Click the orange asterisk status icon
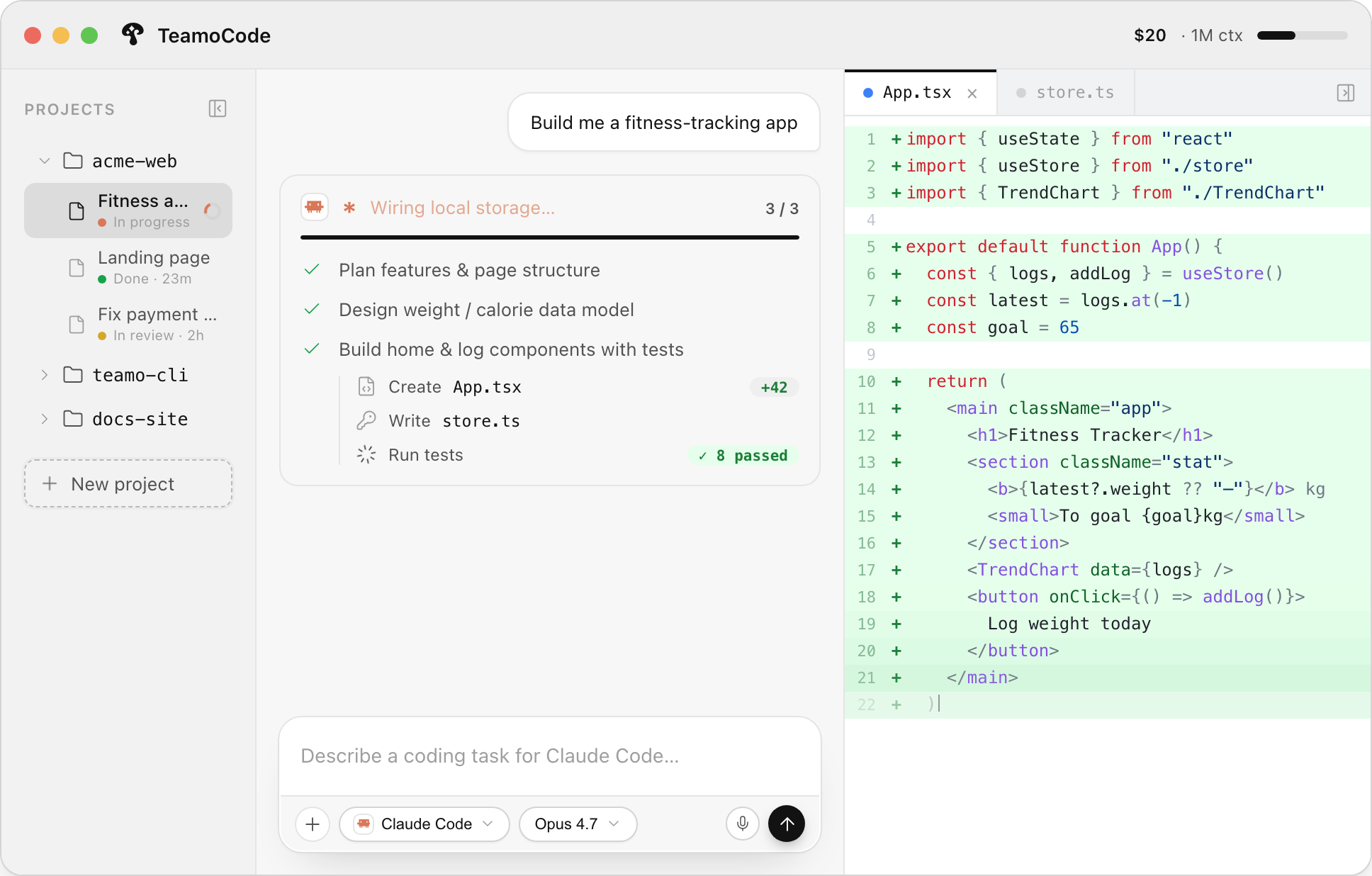 click(349, 208)
